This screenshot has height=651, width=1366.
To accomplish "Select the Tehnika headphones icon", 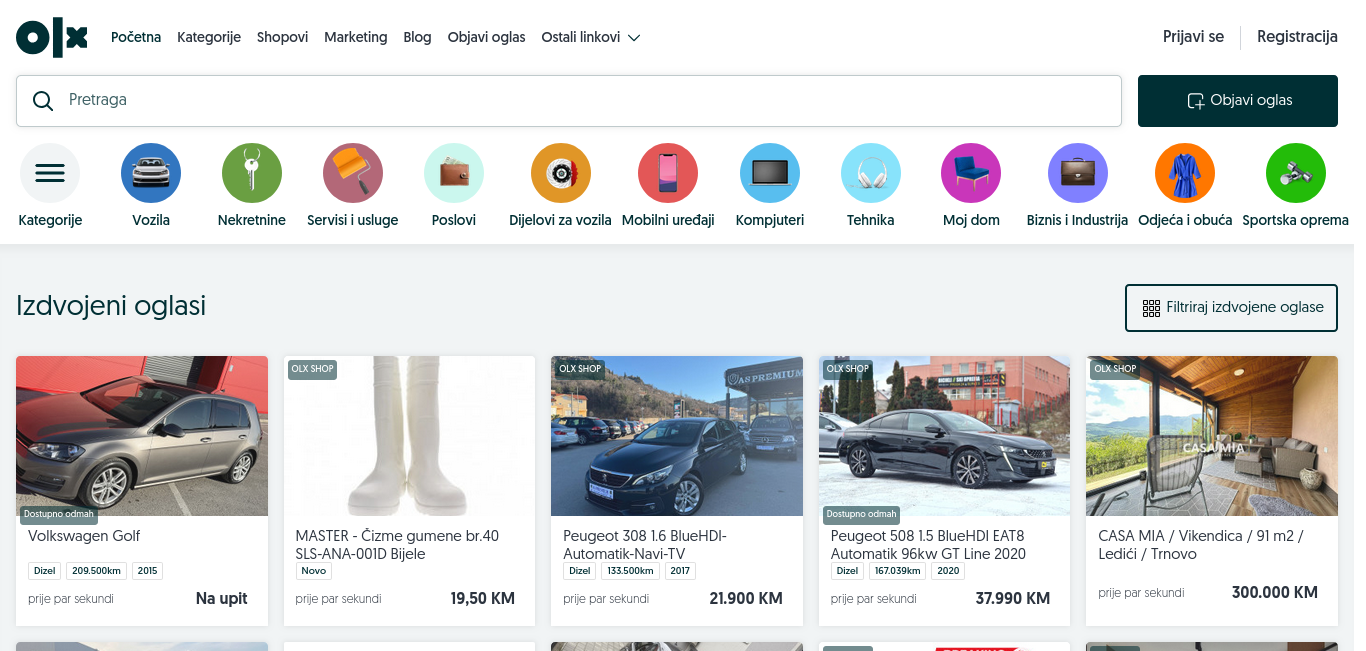I will [871, 173].
